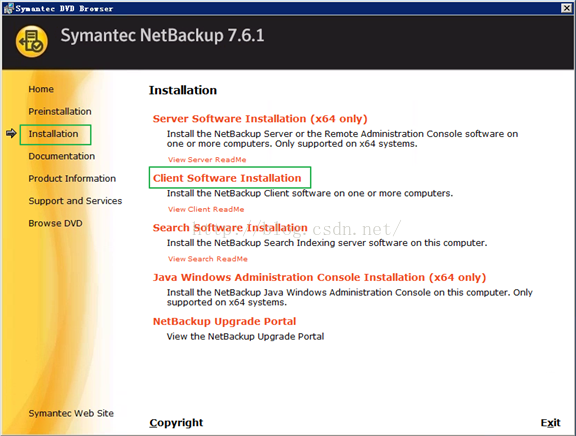Open Support and Services

click(x=75, y=201)
